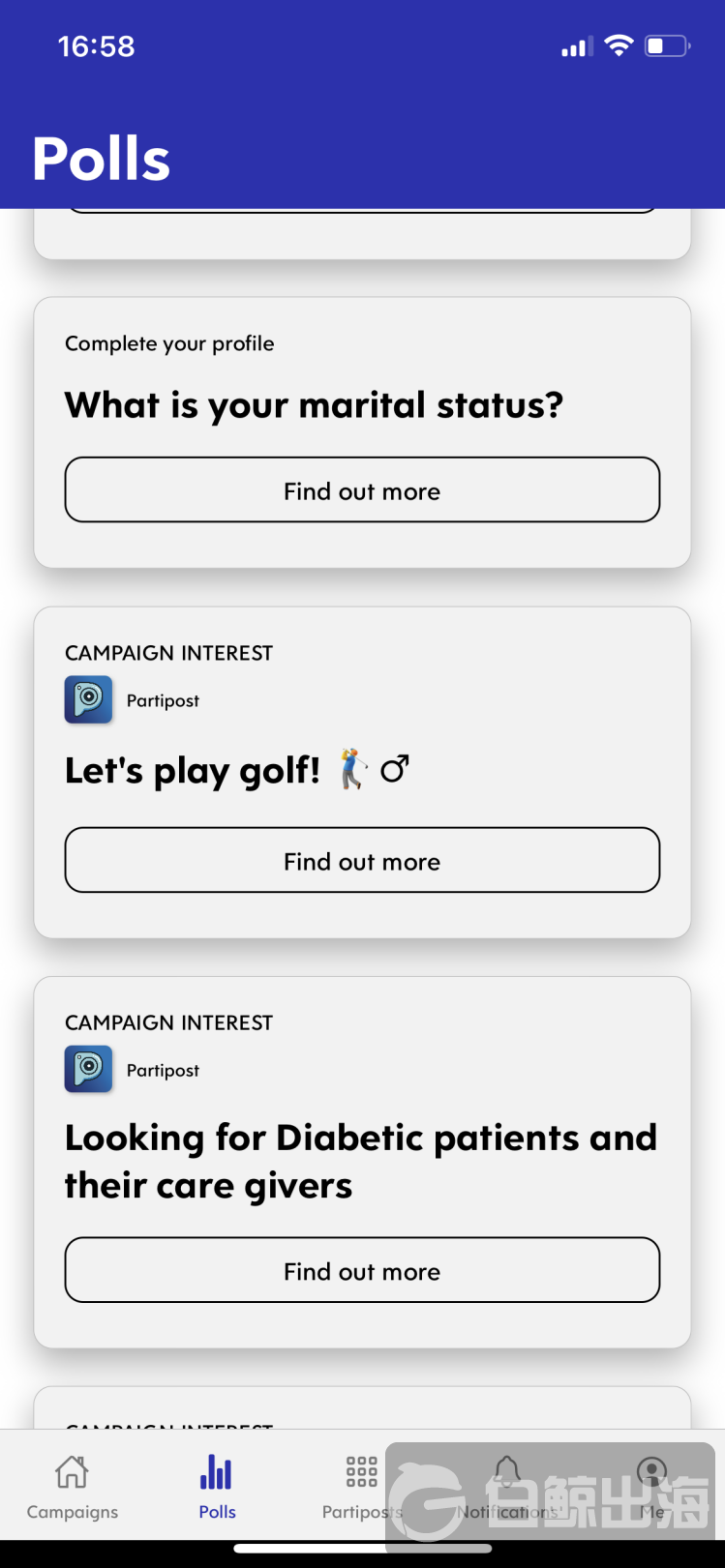Tap the Partipost name in golf card
This screenshot has height=1568, width=725.
click(x=163, y=701)
